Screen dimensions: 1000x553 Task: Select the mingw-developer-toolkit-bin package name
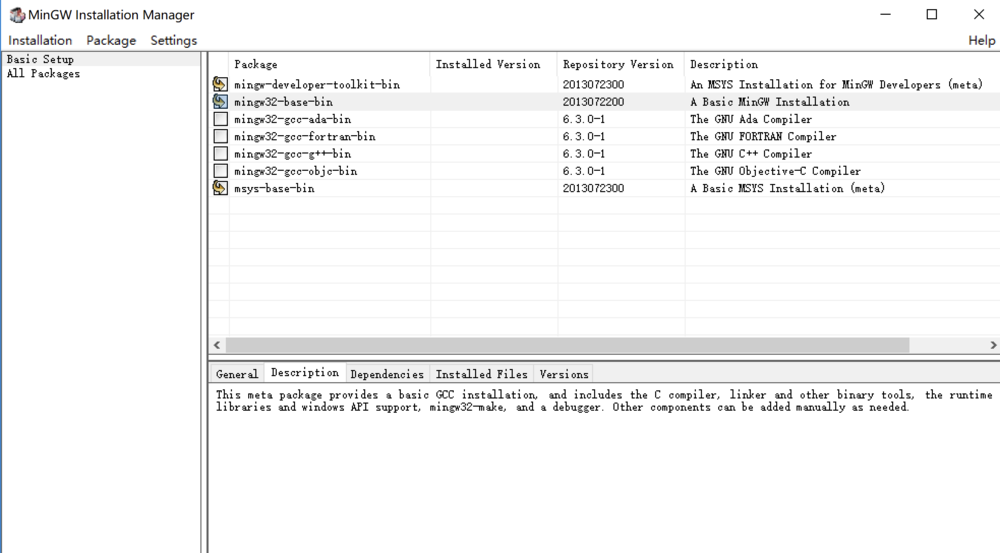point(317,85)
